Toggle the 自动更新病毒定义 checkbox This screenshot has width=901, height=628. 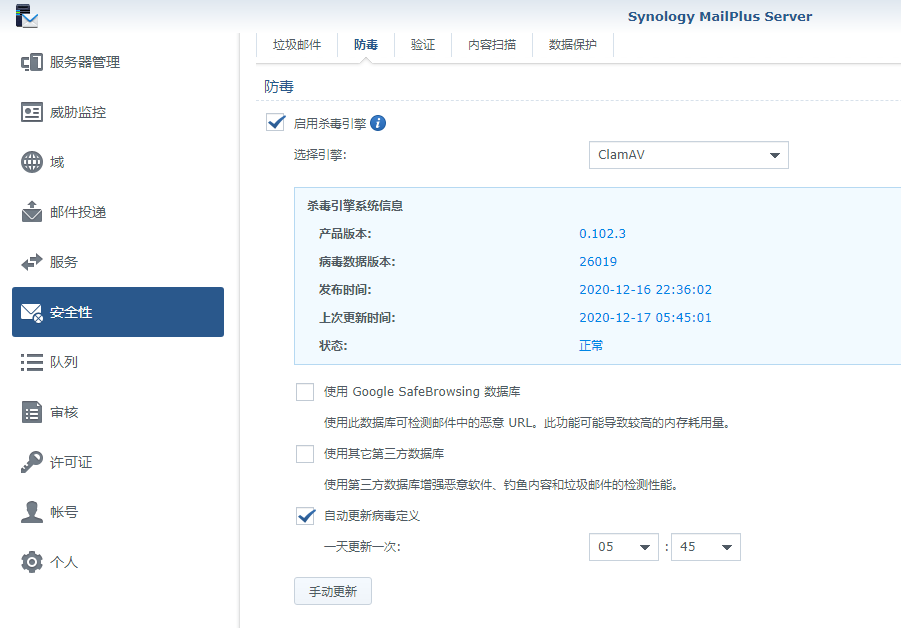tap(305, 516)
